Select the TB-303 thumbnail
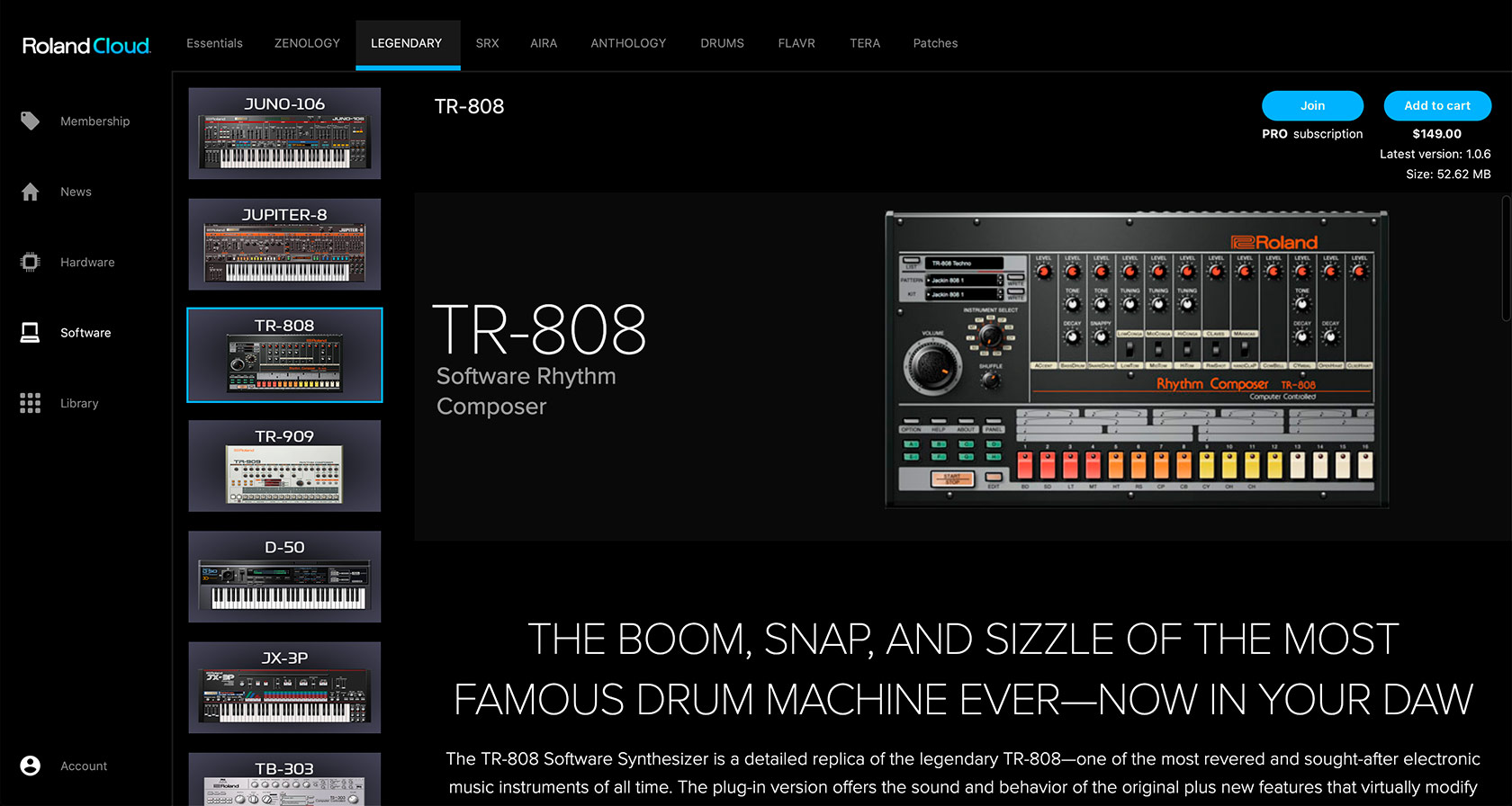 pos(284,779)
